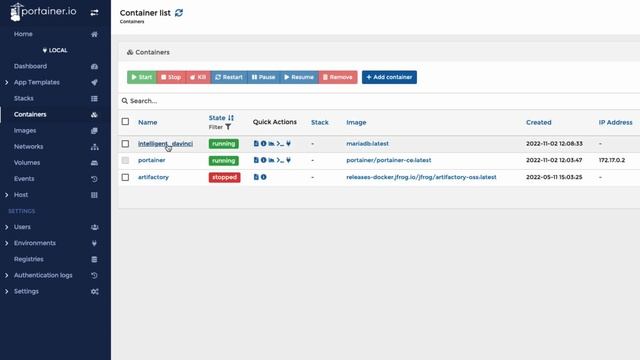Check the portainer row checkbox

(x=125, y=160)
